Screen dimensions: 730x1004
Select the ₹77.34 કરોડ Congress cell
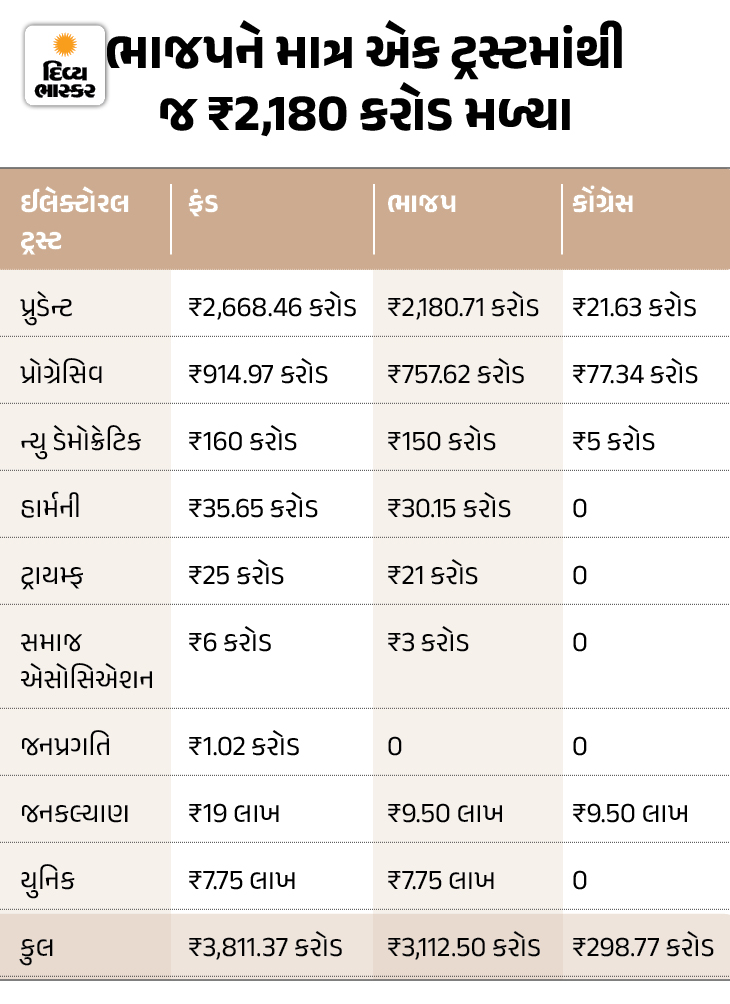pyautogui.click(x=635, y=374)
